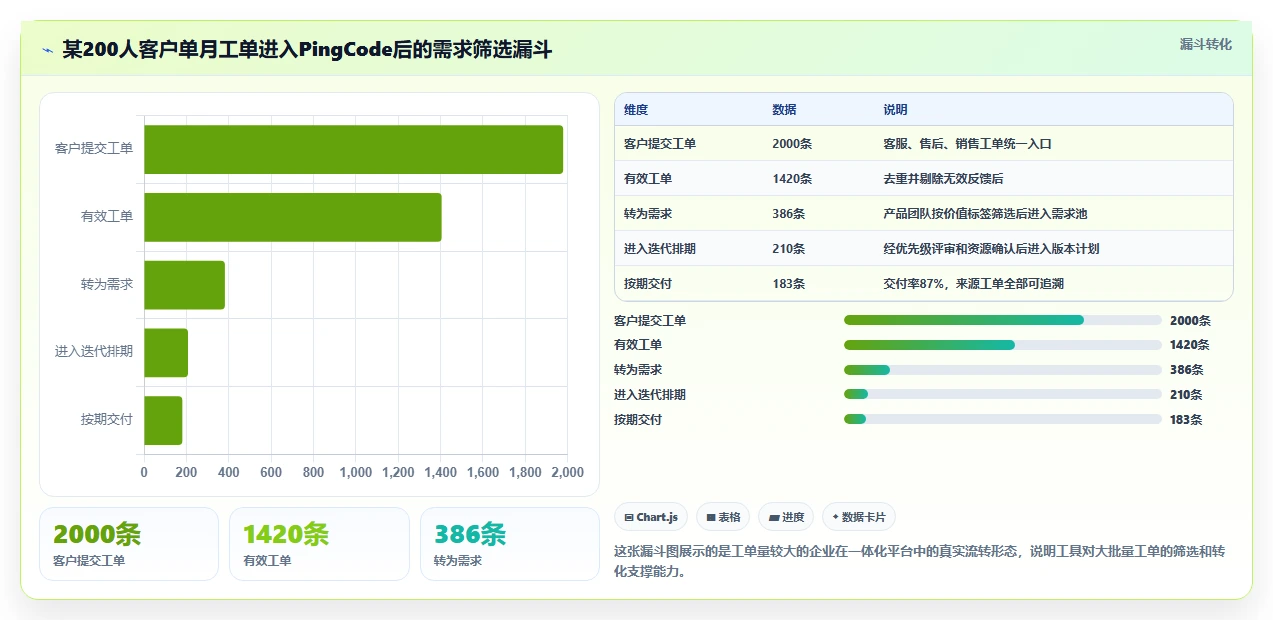Click cell 产品团队按价值标签筛选后进入需求池
This screenshot has width=1273, height=620.
(x=985, y=214)
